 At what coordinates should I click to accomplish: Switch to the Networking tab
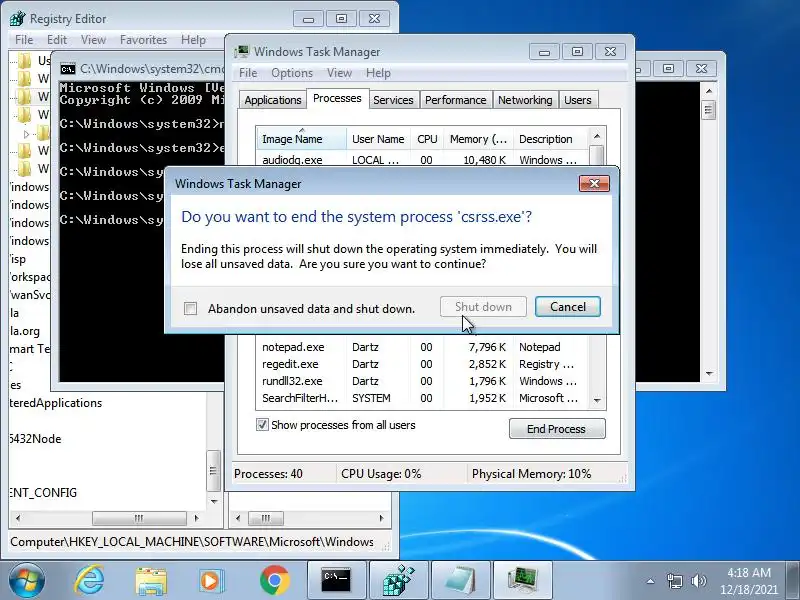[x=525, y=100]
